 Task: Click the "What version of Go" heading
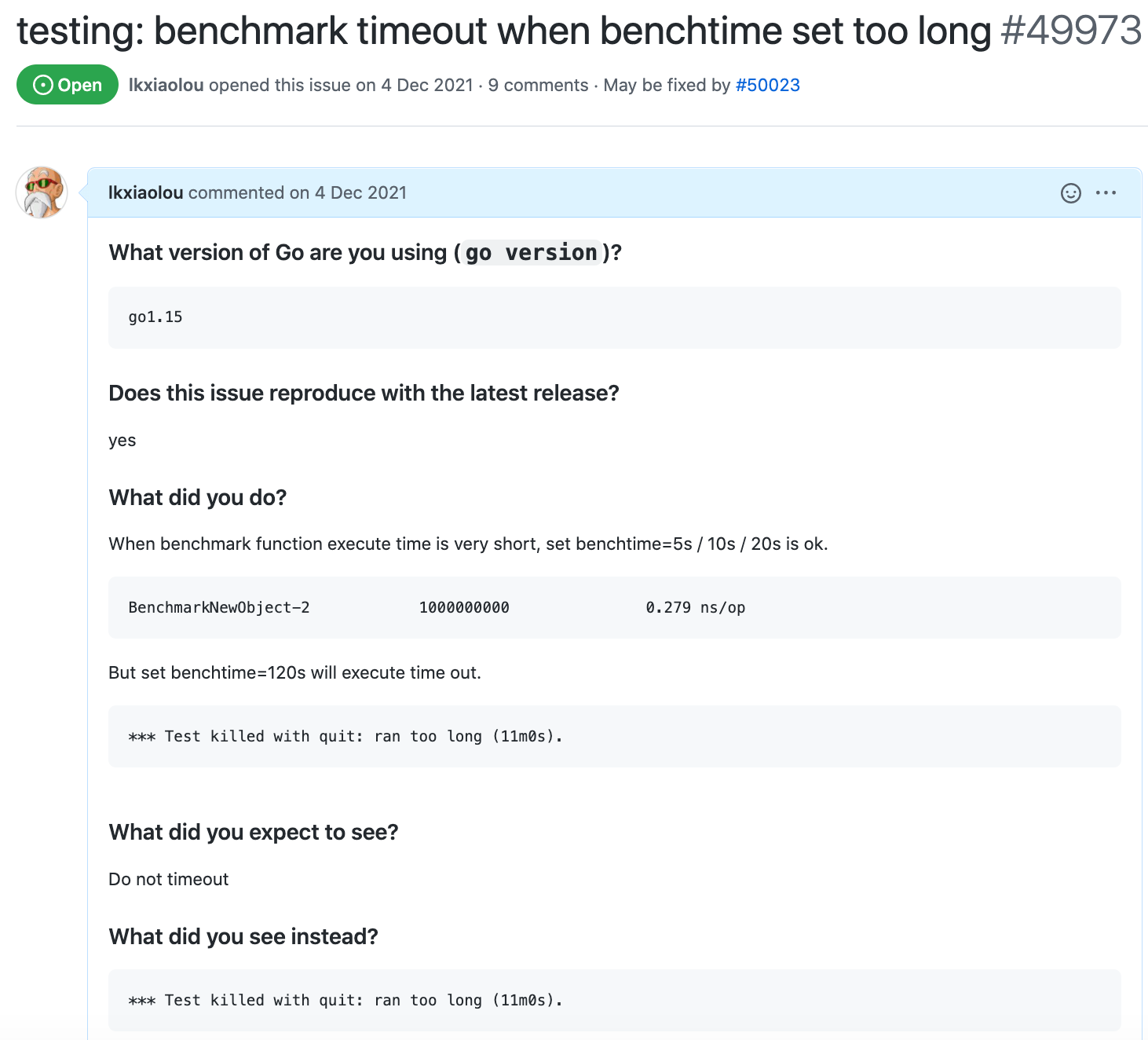(x=277, y=253)
